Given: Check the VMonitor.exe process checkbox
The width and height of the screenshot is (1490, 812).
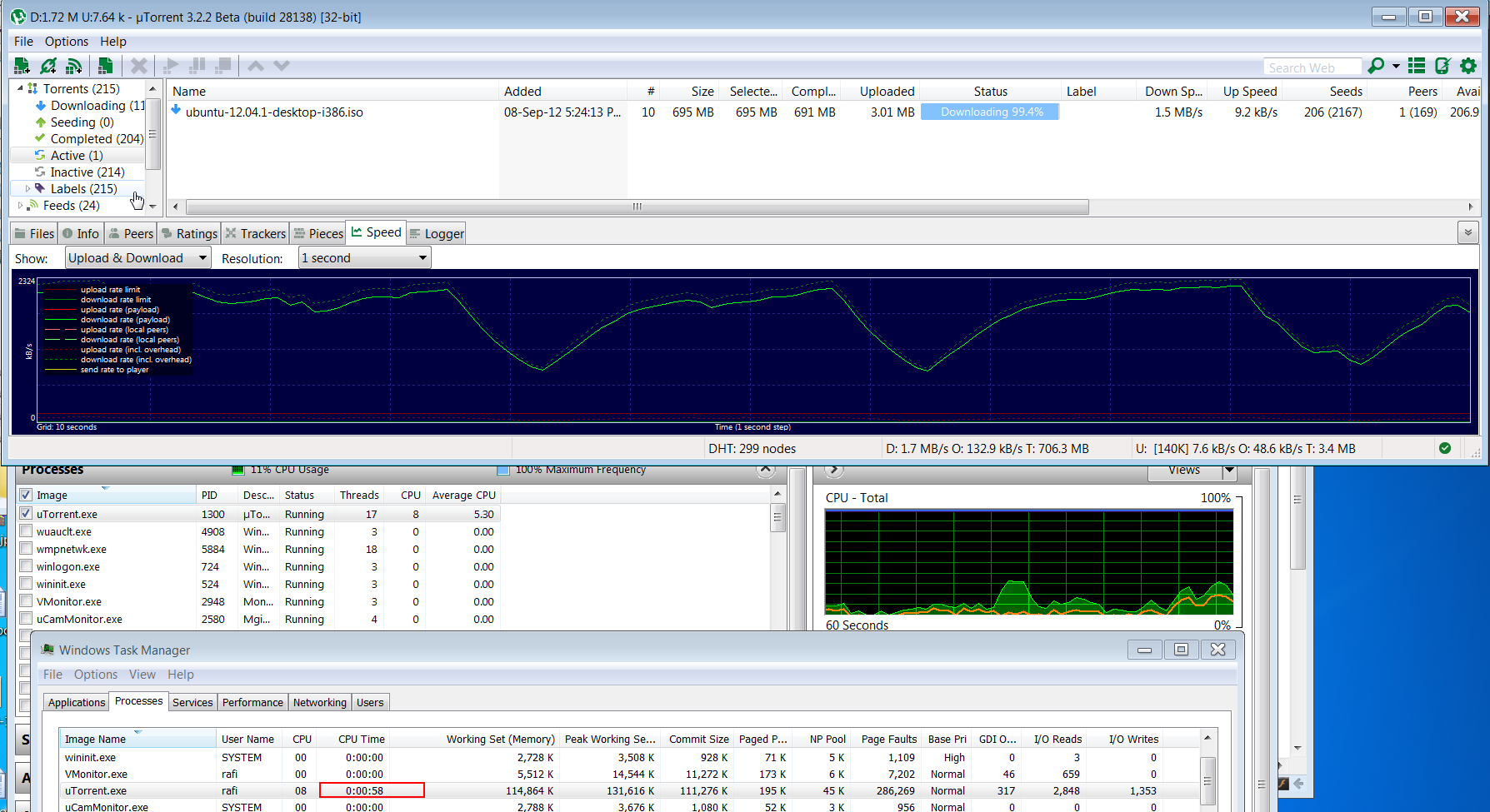Looking at the screenshot, I should pos(26,601).
